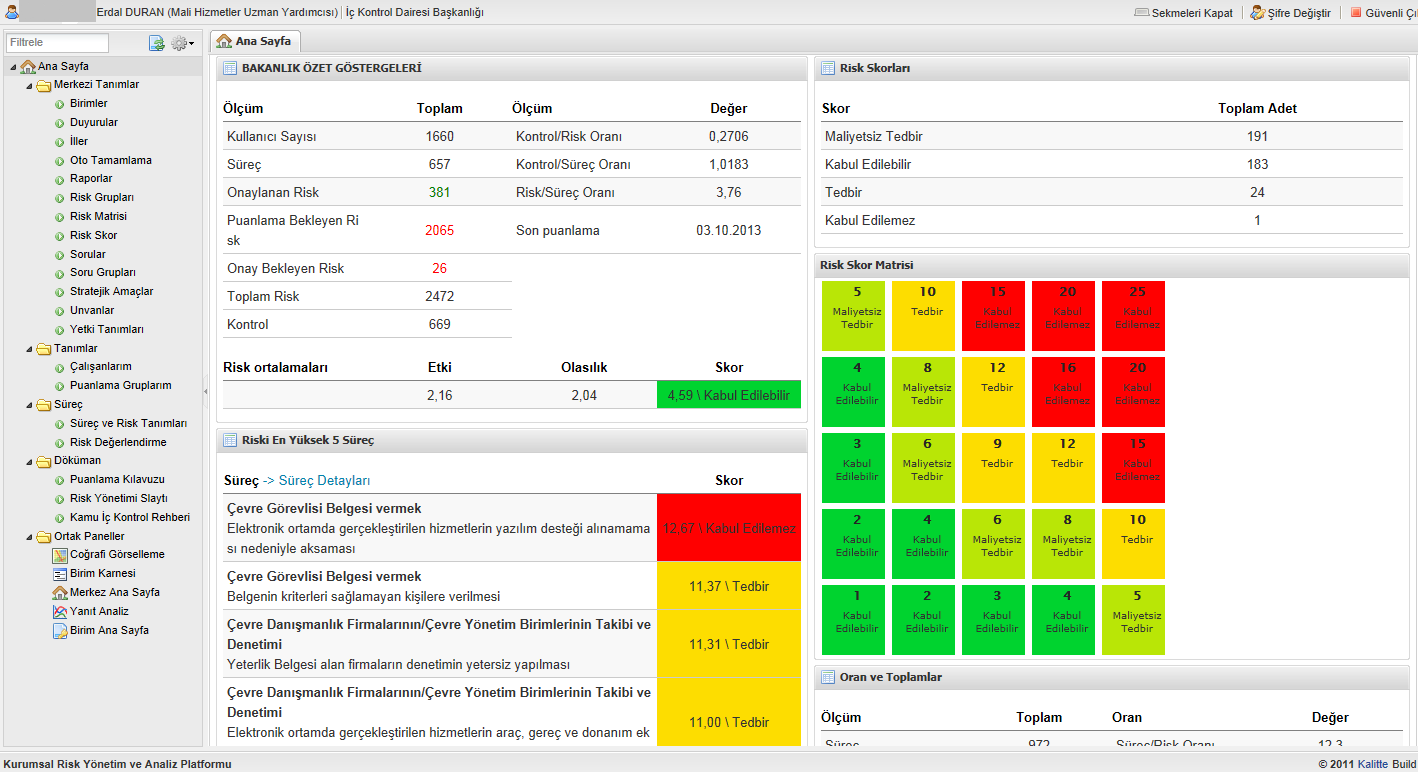Select the Ana Sayfa tab
The width and height of the screenshot is (1418, 772).
[x=256, y=41]
